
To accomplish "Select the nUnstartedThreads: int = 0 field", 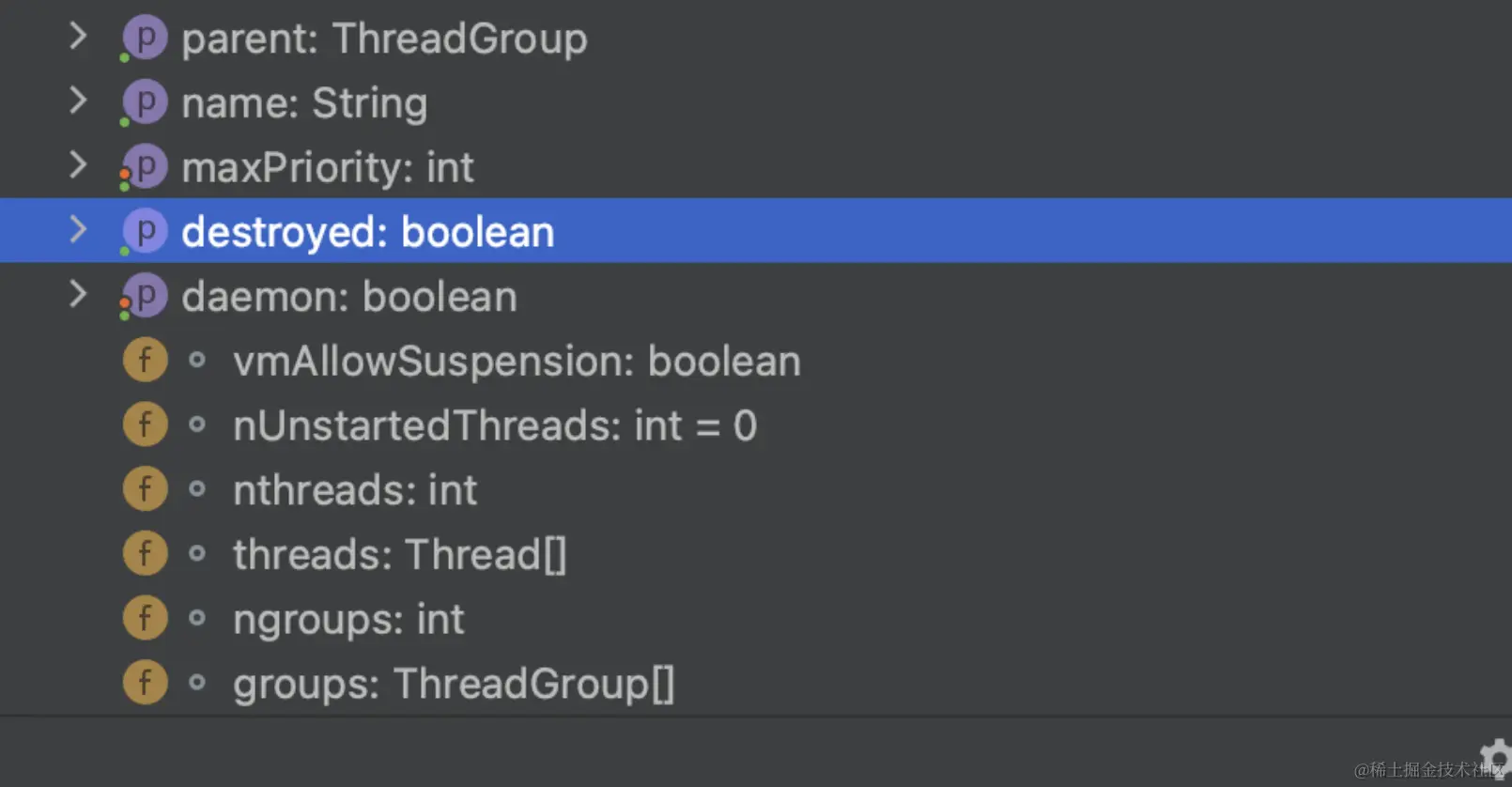I will (x=495, y=426).
